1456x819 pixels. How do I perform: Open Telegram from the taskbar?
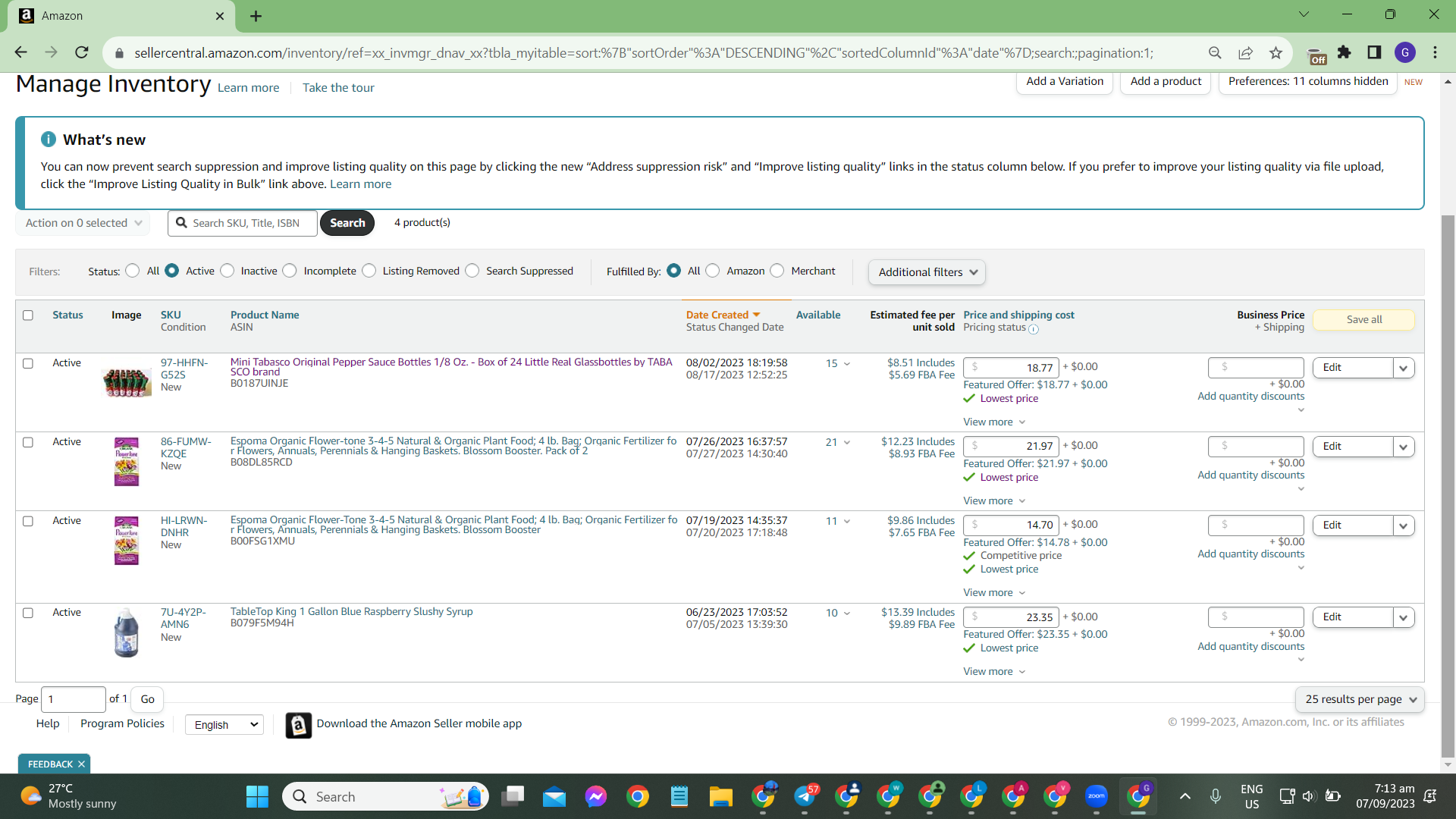[805, 796]
